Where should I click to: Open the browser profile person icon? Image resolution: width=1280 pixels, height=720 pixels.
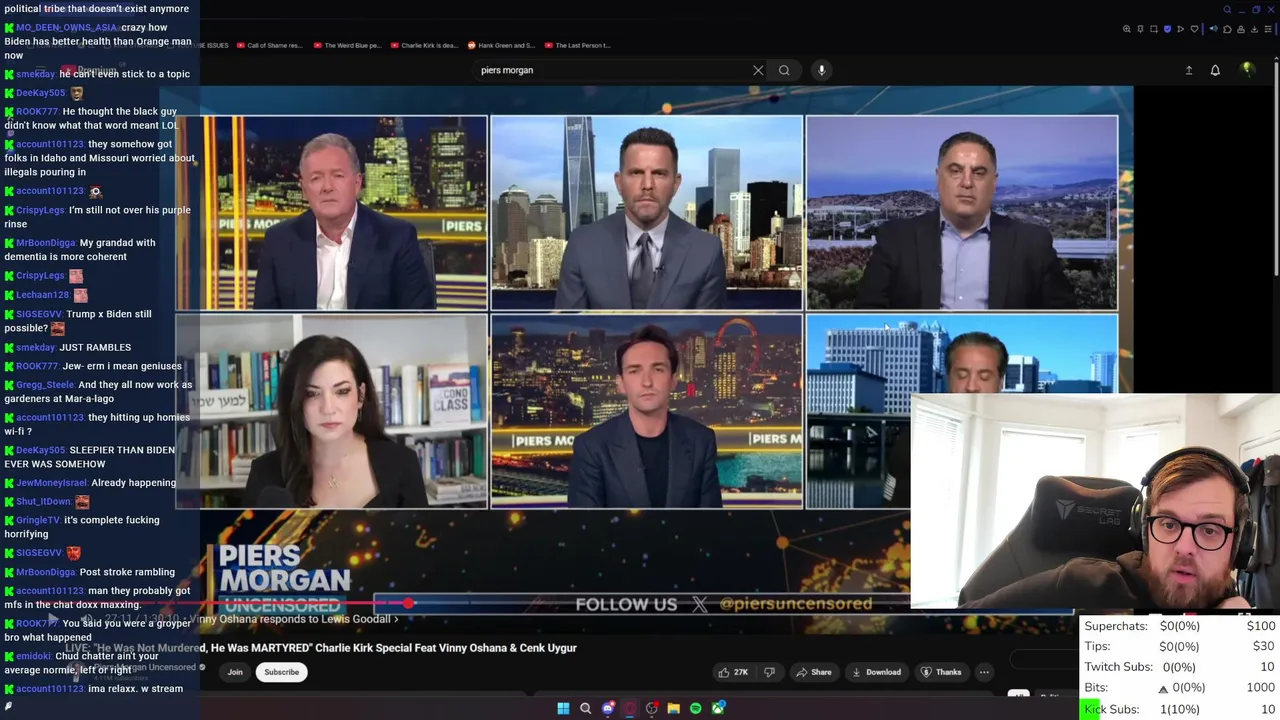pos(1241,29)
